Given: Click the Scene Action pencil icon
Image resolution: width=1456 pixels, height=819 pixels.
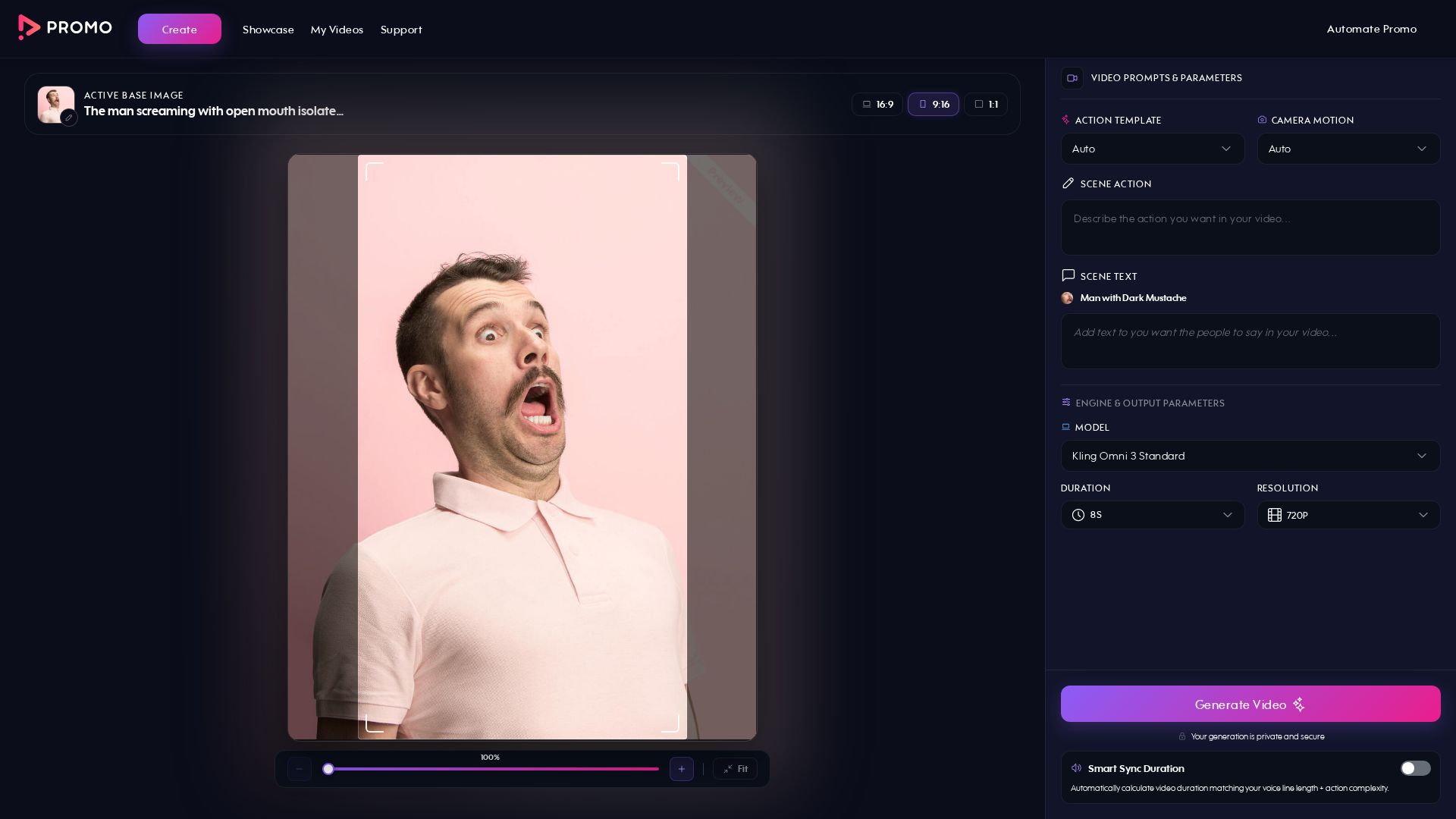Looking at the screenshot, I should click(x=1068, y=184).
